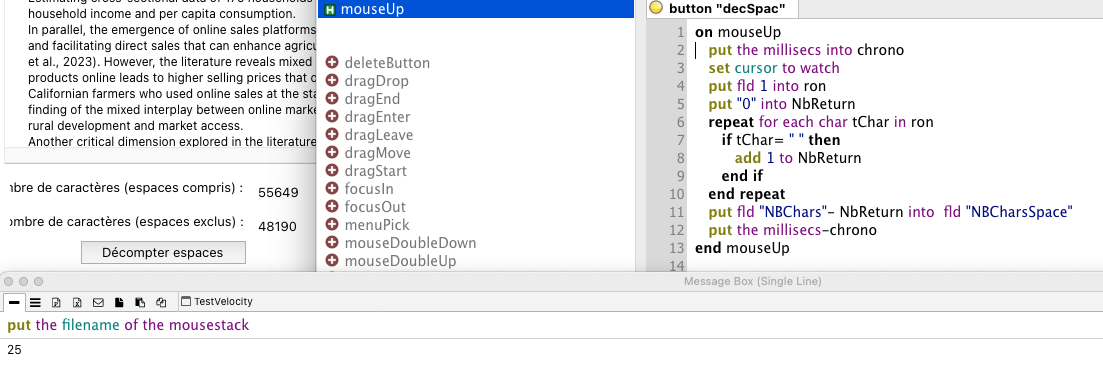Viewport: 1103px width, 367px height.
Task: Place cursor on "add 1 to NbReturn" line
Action: [798, 158]
